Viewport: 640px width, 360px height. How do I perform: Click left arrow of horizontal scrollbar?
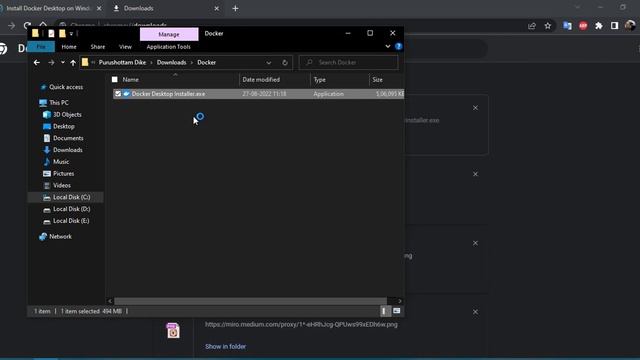point(110,301)
